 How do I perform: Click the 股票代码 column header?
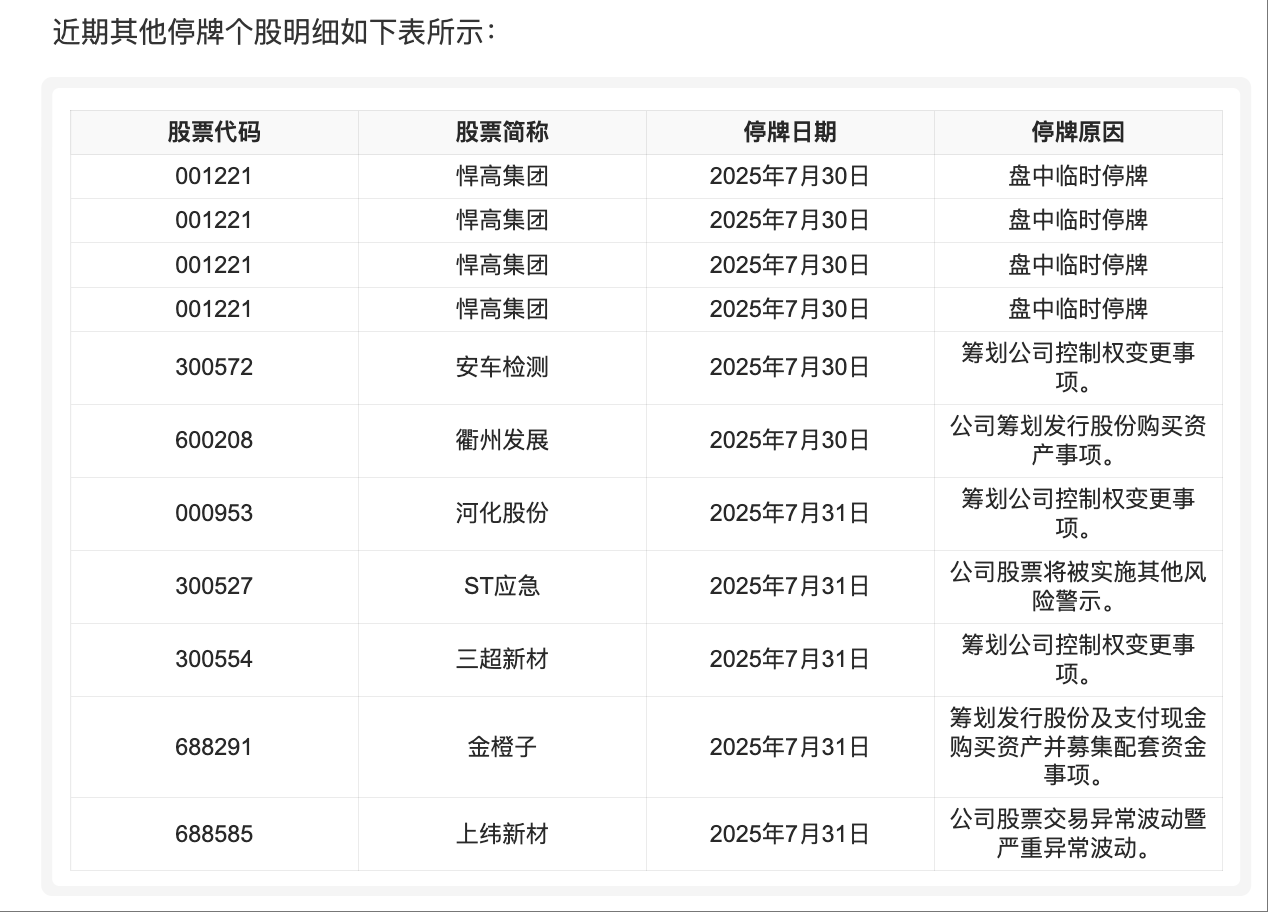(x=214, y=132)
